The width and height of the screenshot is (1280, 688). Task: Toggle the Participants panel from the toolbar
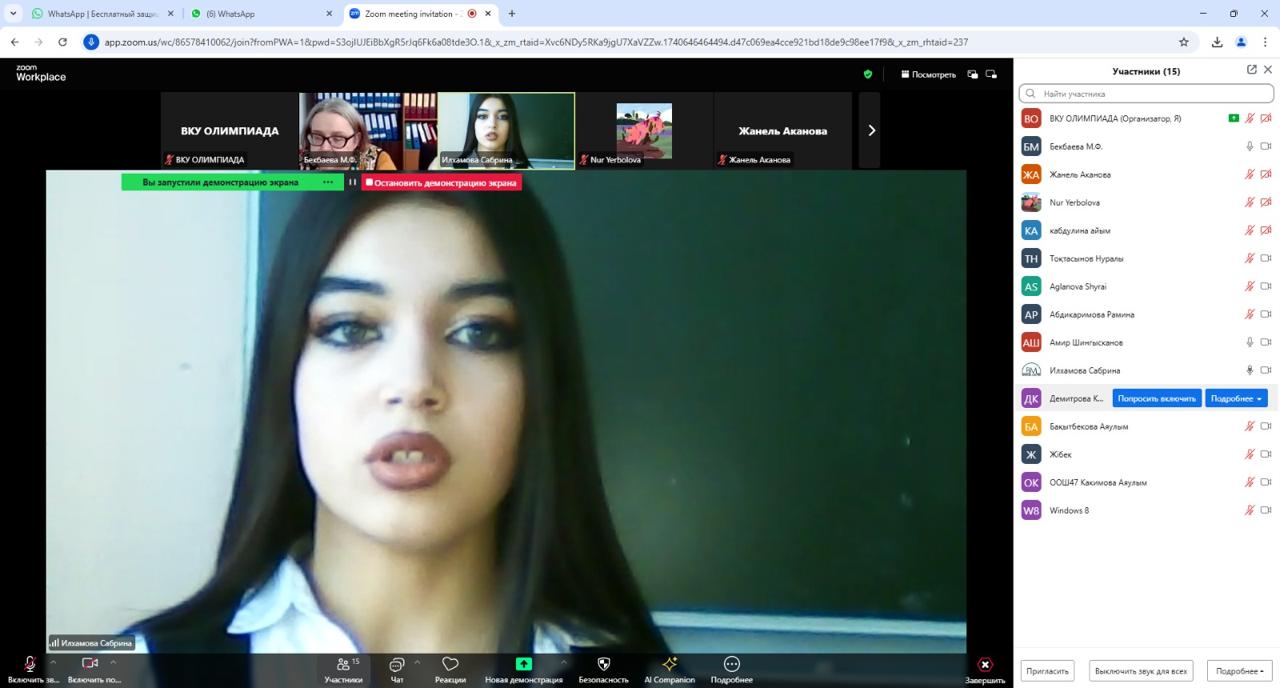[344, 665]
